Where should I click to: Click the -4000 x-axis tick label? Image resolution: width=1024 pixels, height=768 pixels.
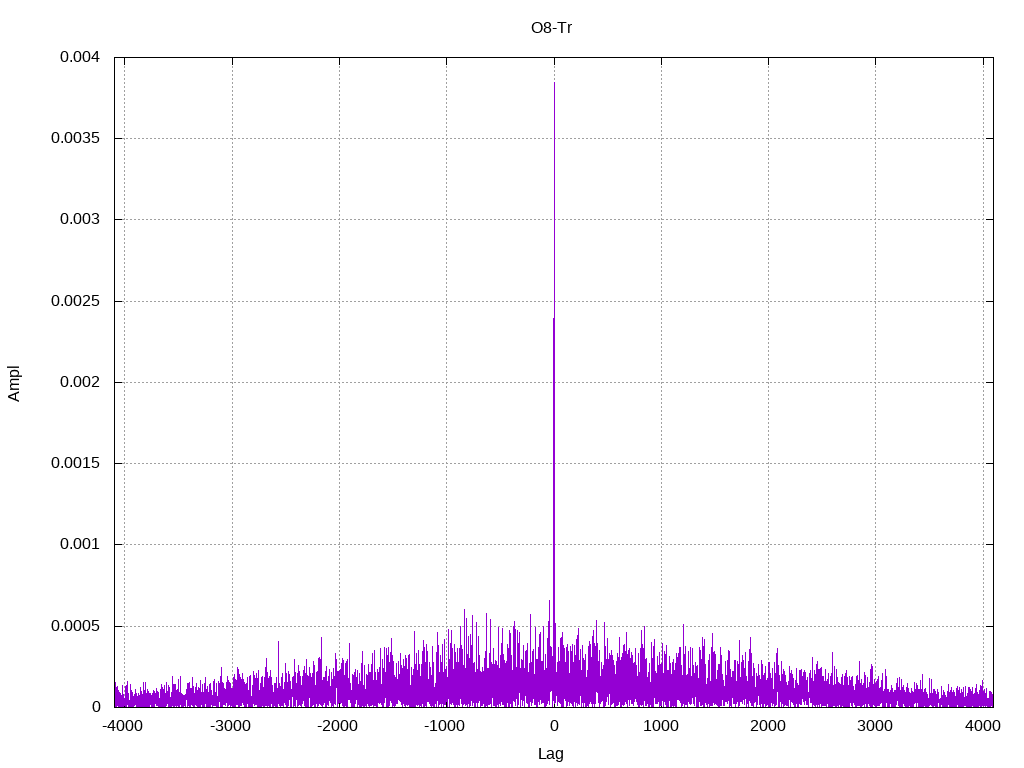(x=123, y=726)
